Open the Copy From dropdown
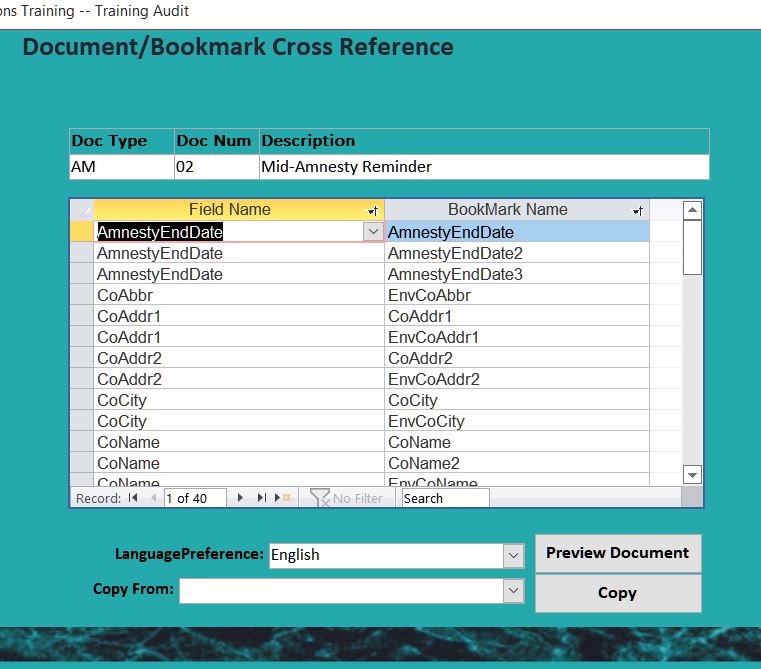This screenshot has width=761, height=669. (x=513, y=591)
